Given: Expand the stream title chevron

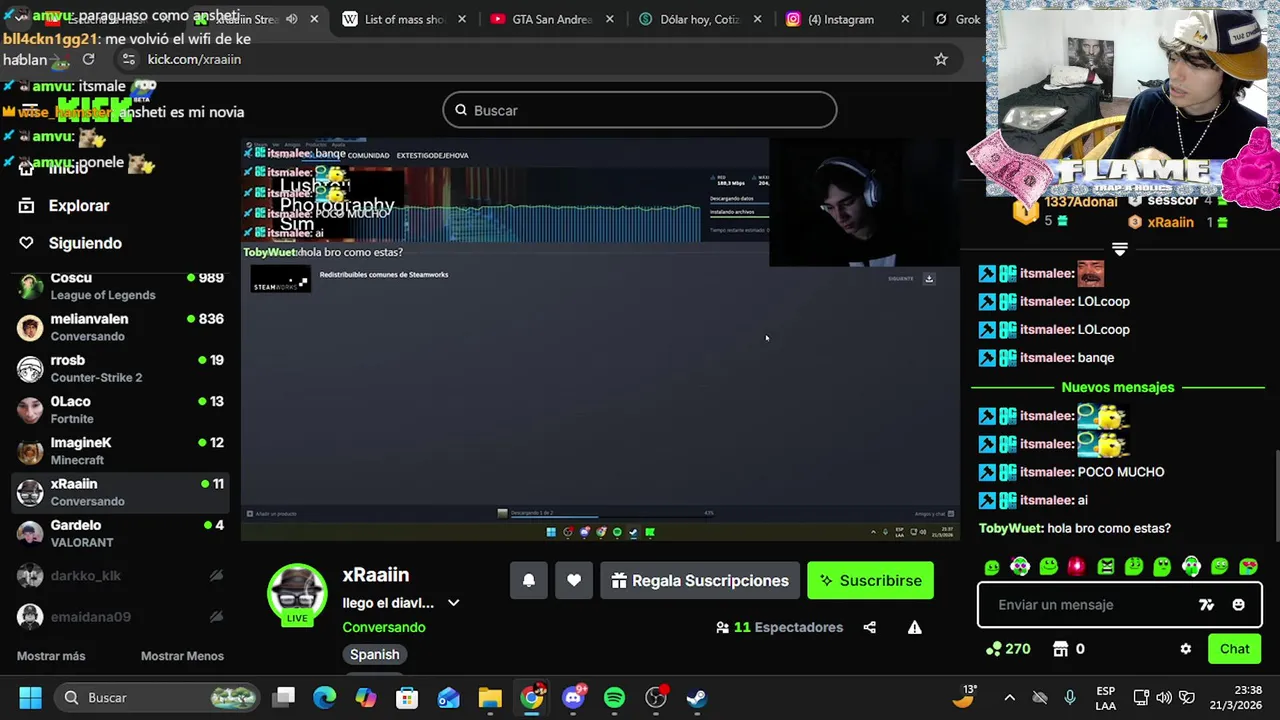Looking at the screenshot, I should point(453,603).
